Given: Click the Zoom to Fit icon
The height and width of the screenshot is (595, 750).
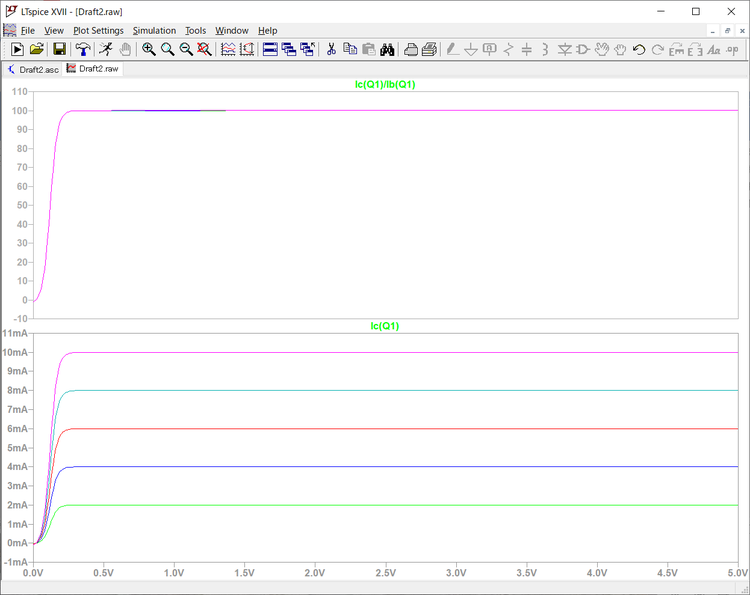Looking at the screenshot, I should pyautogui.click(x=204, y=49).
